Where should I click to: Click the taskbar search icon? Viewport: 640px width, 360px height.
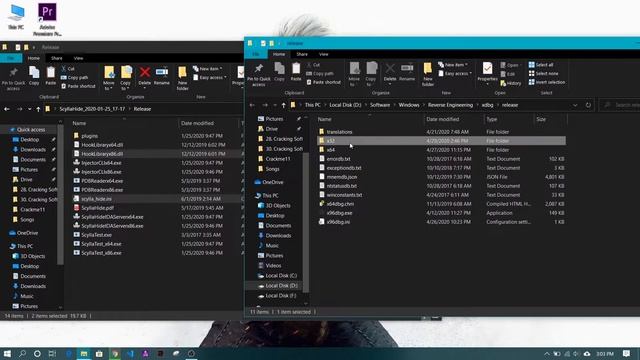click(22, 353)
